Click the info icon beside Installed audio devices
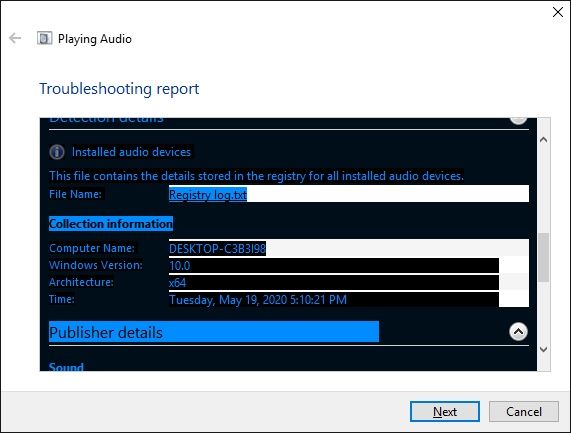Screen dimensions: 571x433 click(57, 152)
